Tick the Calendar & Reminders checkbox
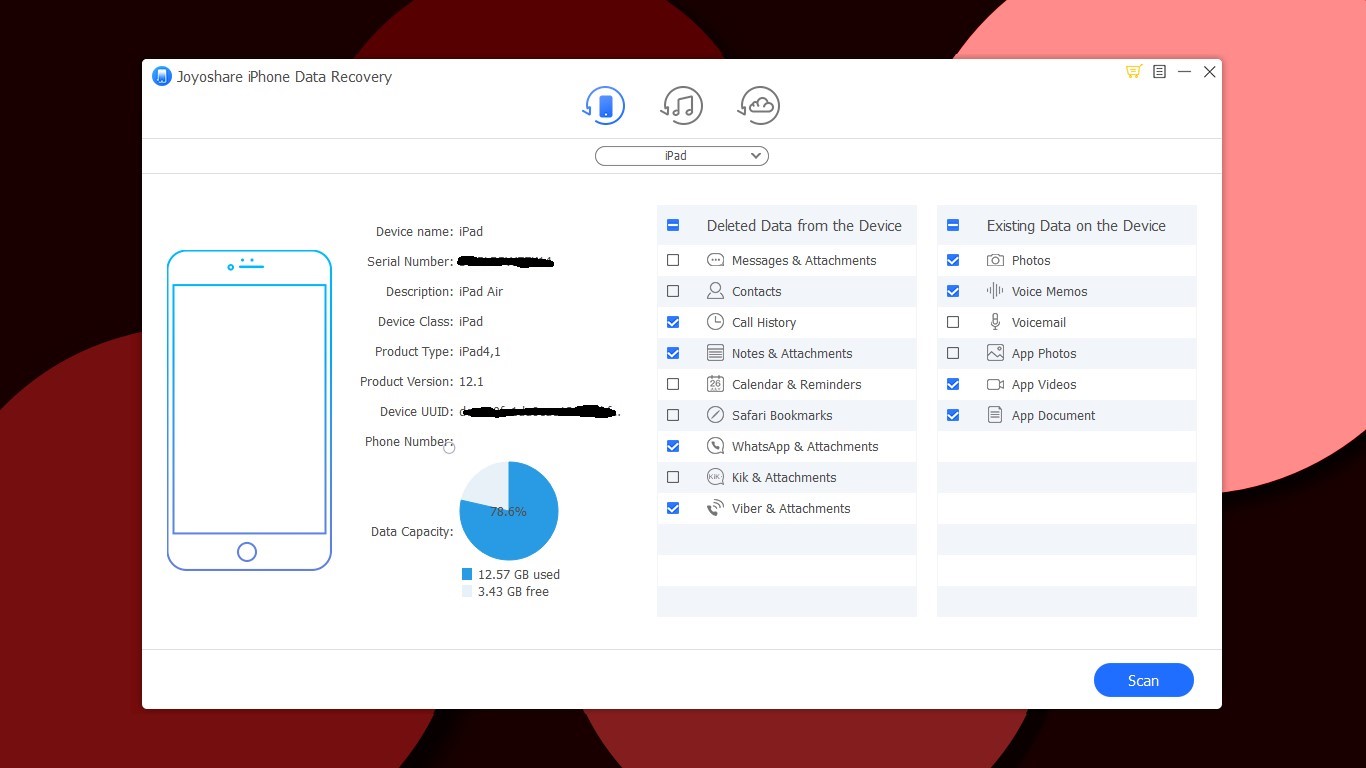 673,384
